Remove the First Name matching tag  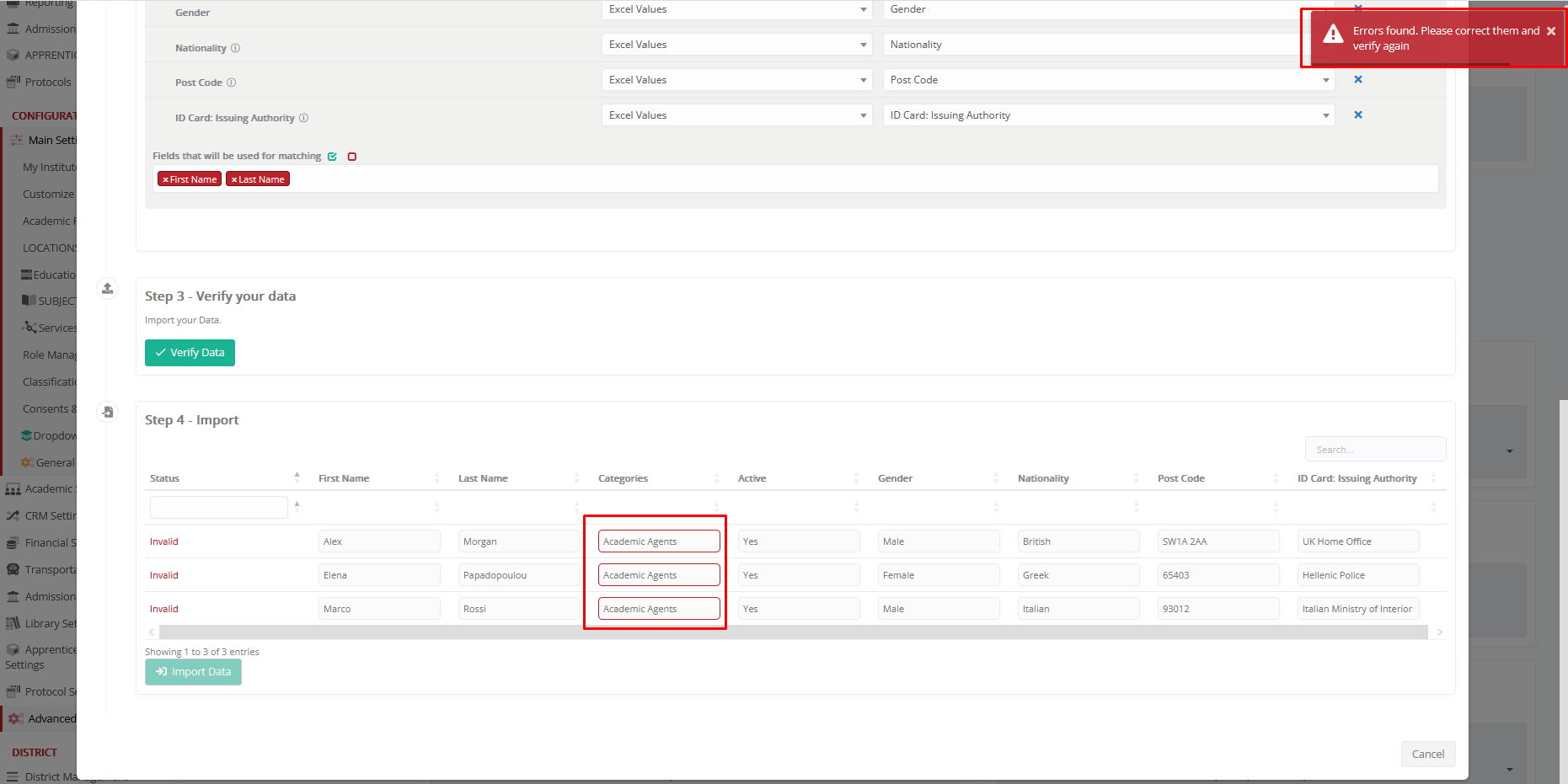tap(166, 179)
